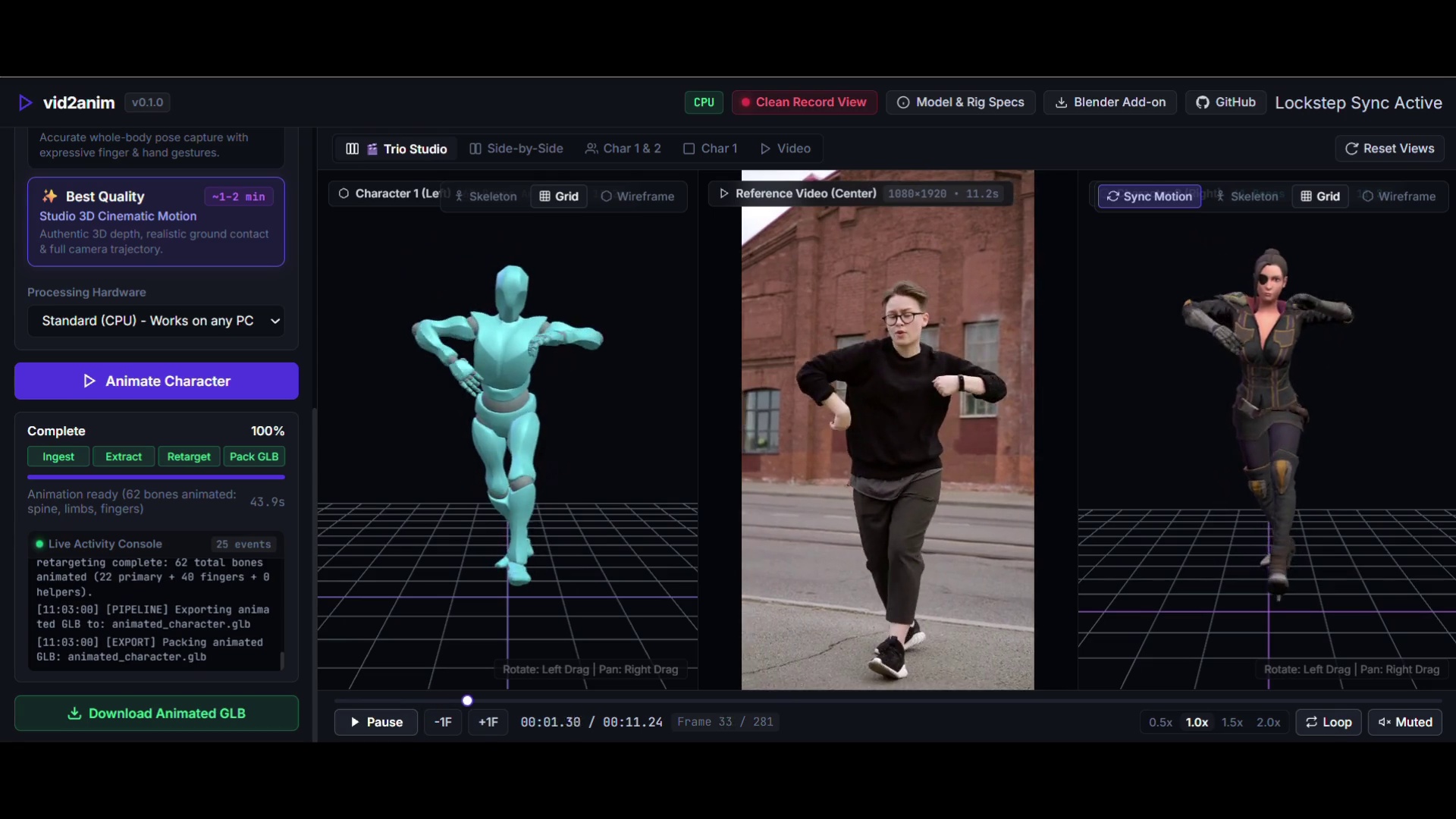Click the CPU hardware badge
Image resolution: width=1456 pixels, height=819 pixels.
[704, 102]
